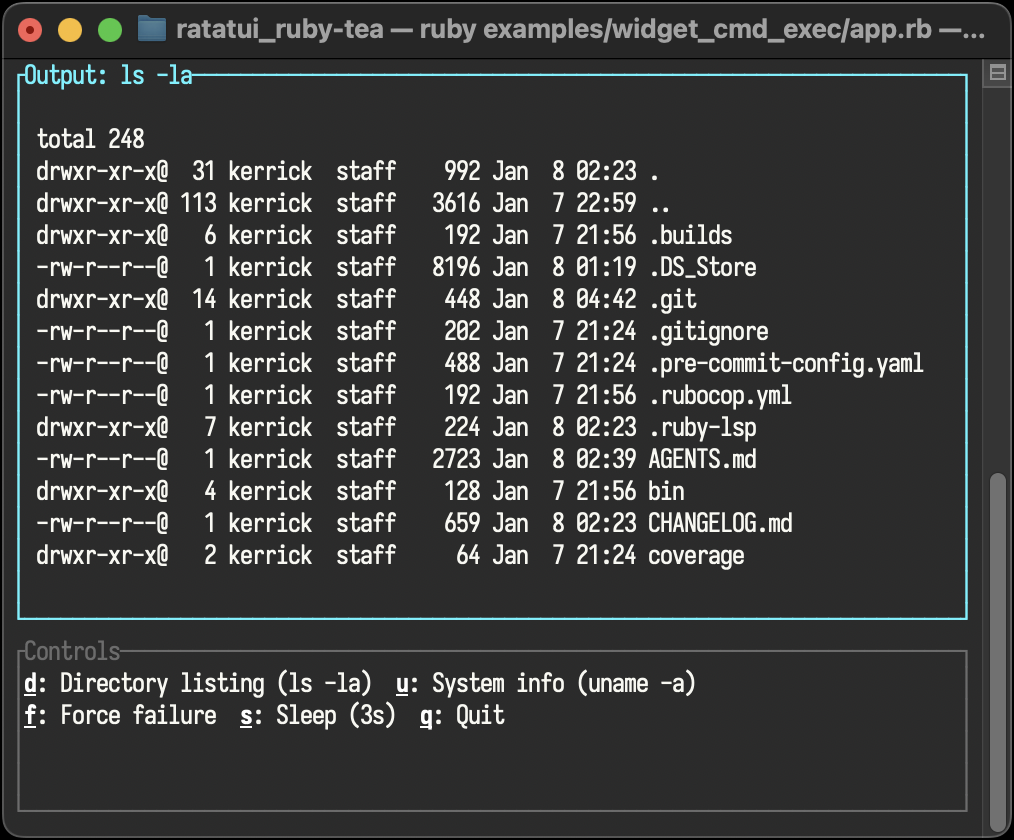Click '.pre-commit-config.yaml' file name
This screenshot has height=840, width=1014.
[786, 363]
